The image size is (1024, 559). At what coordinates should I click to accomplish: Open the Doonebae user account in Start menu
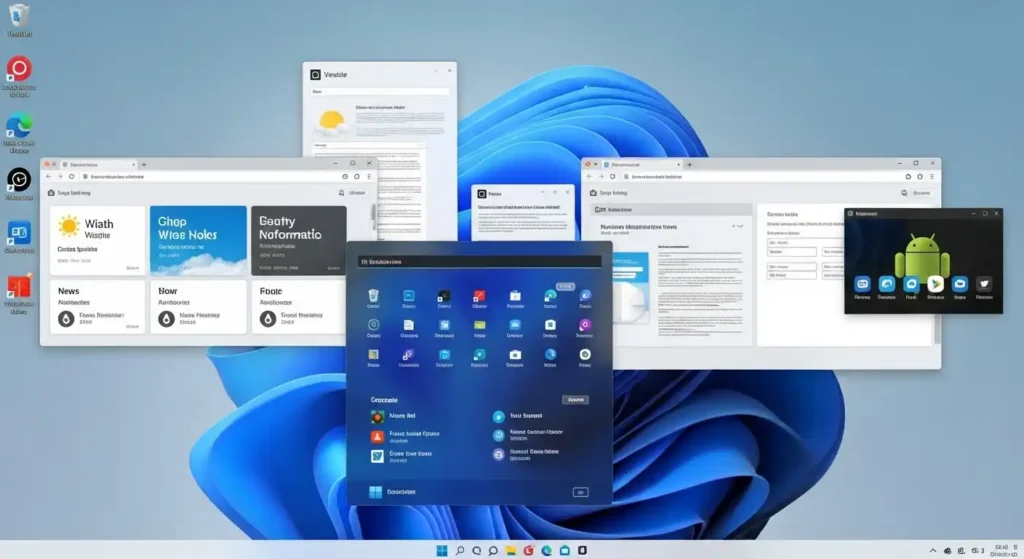(x=392, y=492)
